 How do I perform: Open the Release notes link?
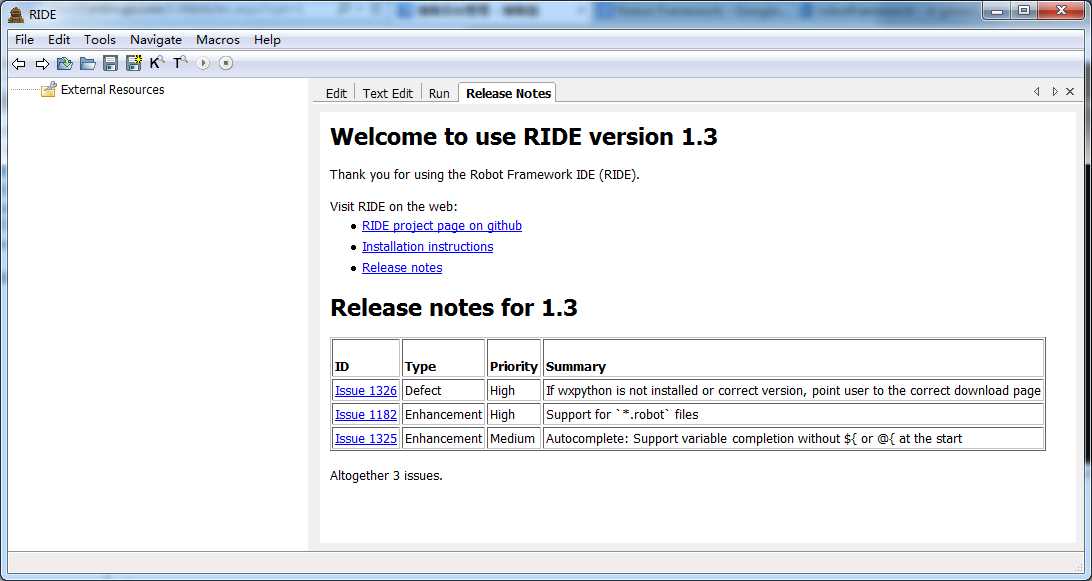point(402,268)
